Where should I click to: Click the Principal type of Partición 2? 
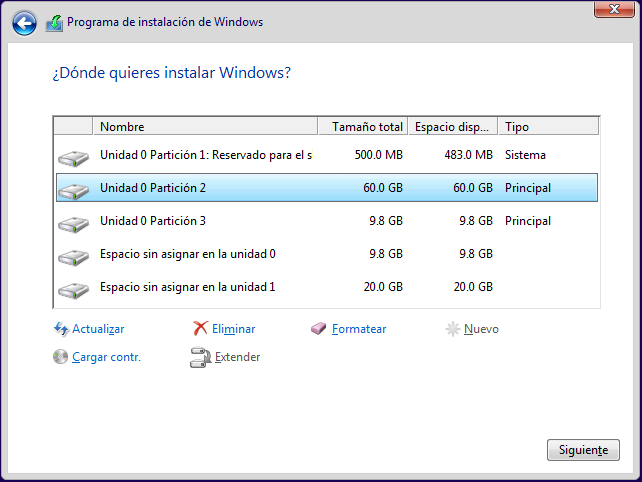pos(528,188)
